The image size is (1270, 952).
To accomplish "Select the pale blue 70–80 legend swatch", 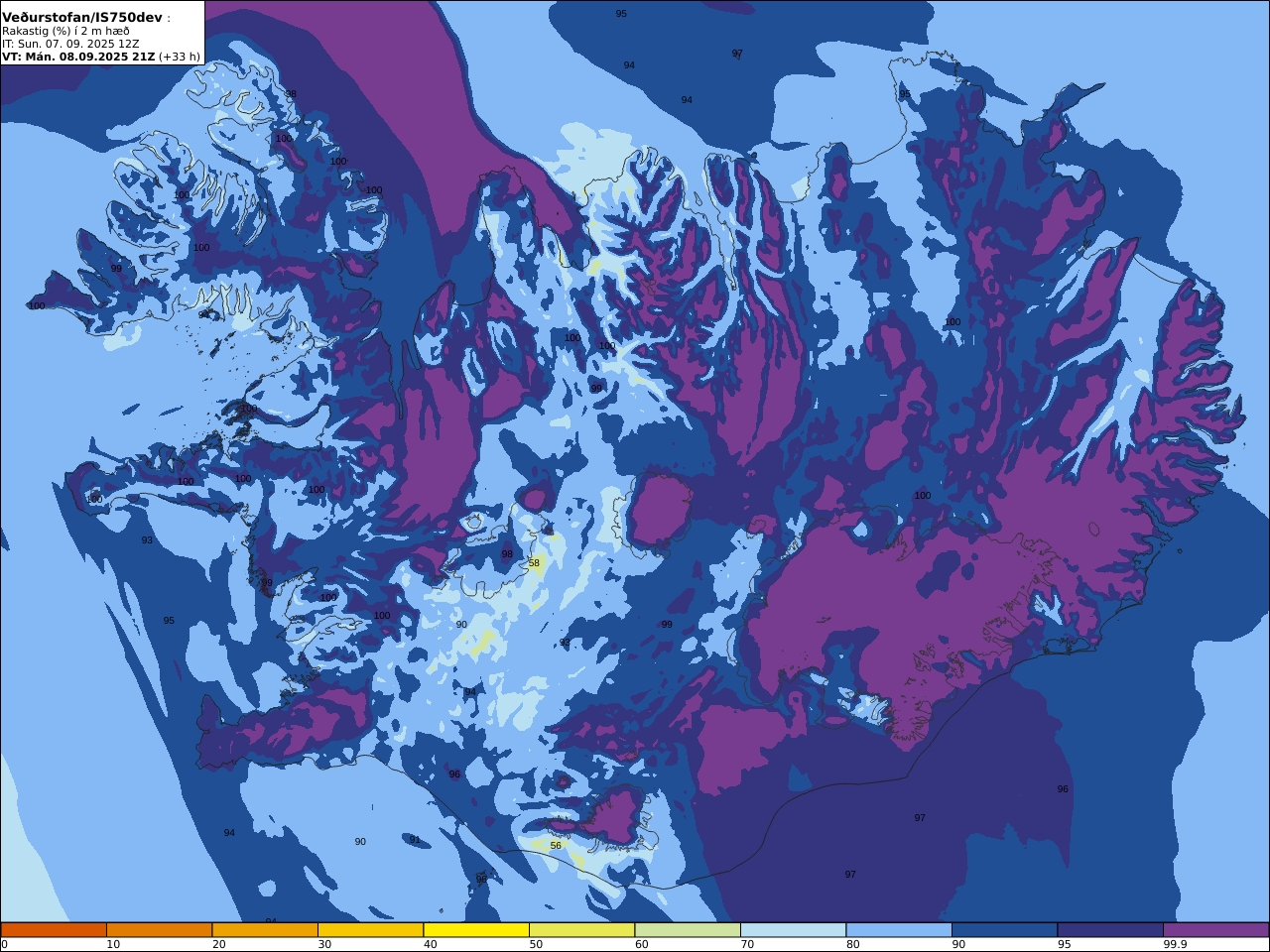I will pyautogui.click(x=793, y=930).
